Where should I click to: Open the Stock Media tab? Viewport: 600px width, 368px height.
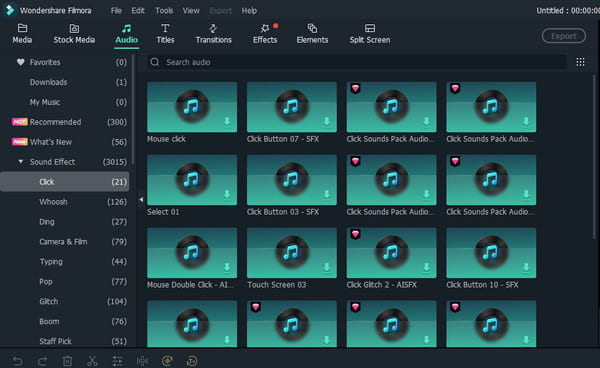pyautogui.click(x=74, y=34)
